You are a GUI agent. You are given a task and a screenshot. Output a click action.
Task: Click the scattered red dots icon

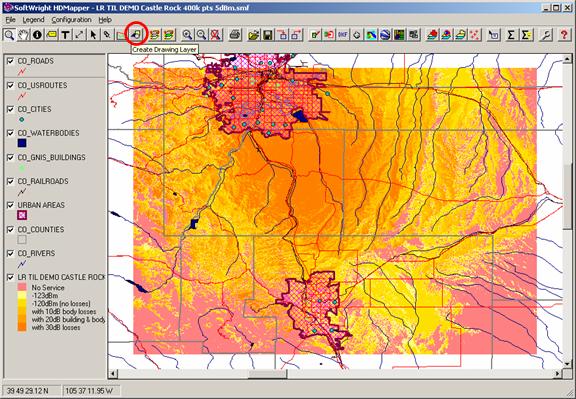coord(475,35)
